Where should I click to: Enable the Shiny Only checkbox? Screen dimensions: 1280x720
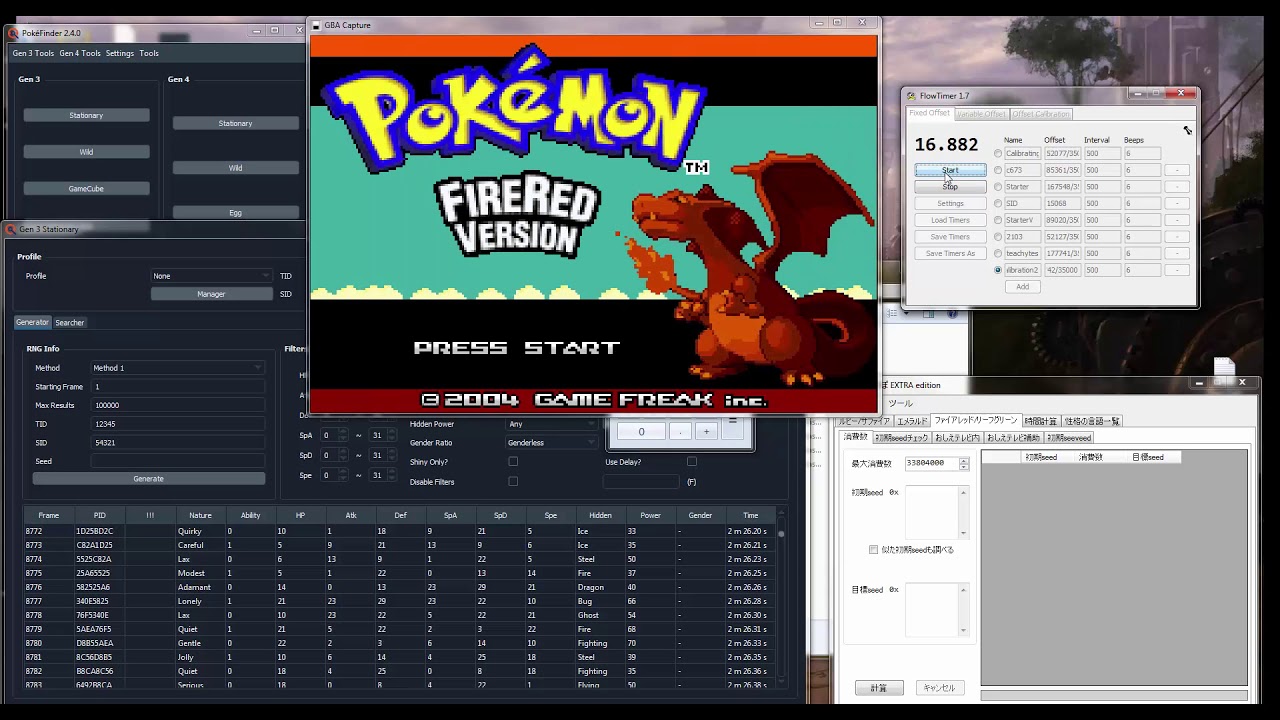(513, 462)
